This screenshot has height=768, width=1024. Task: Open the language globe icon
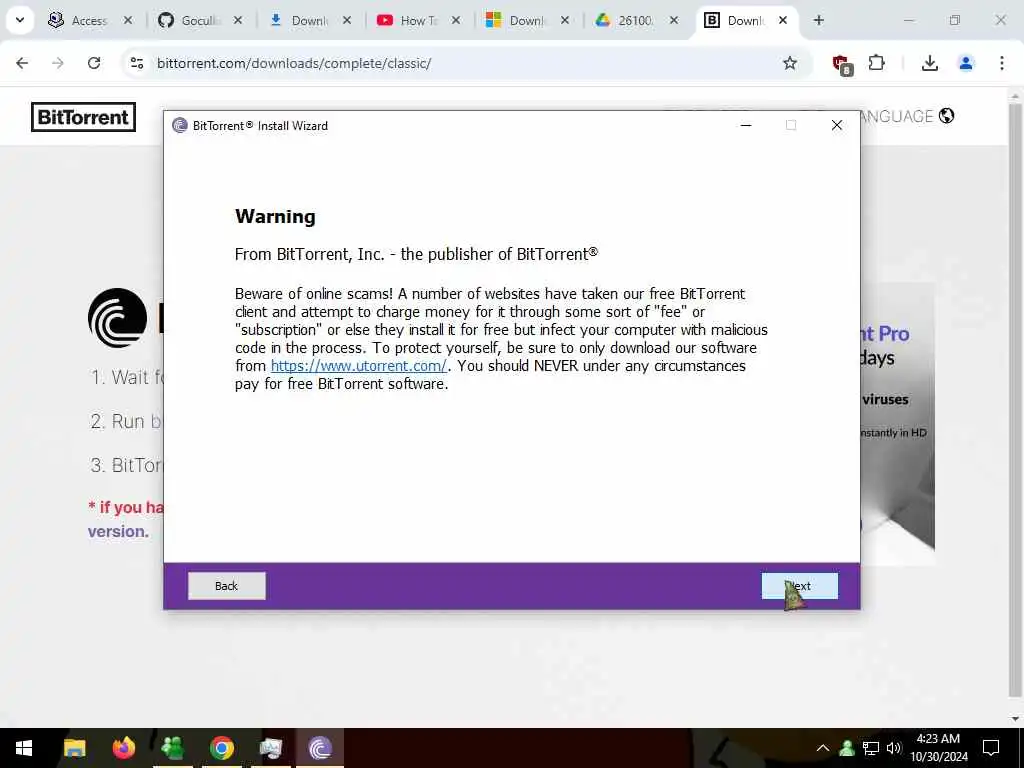(946, 116)
